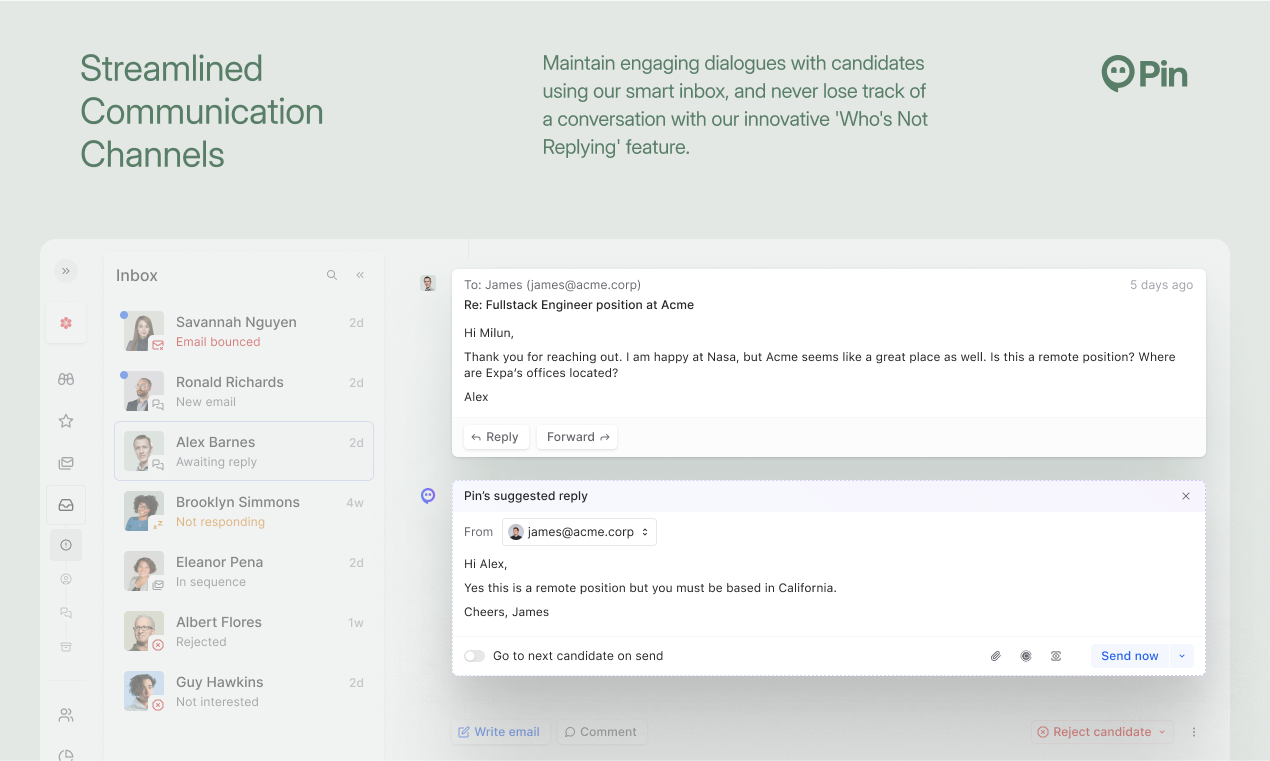
Task: Open the three-dot more options menu
Action: 1194,732
